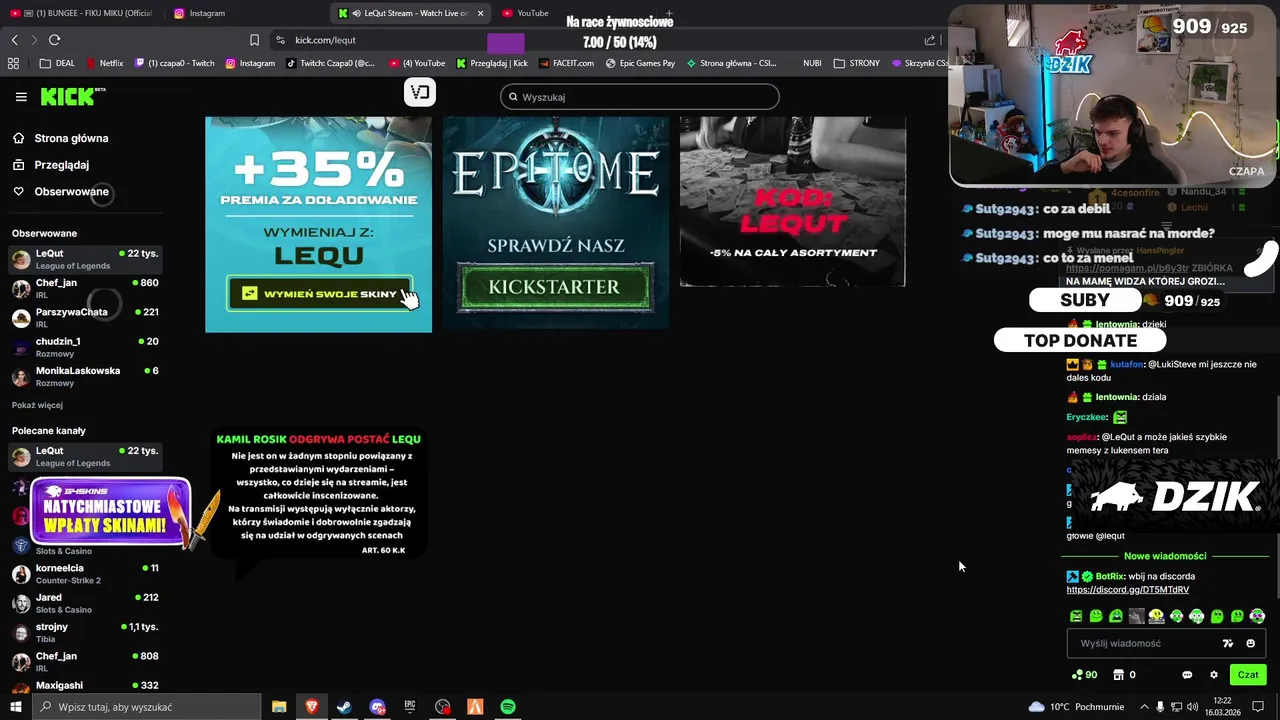Insert the yellow smiley emote
The height and width of the screenshot is (720, 1280).
(x=1156, y=616)
